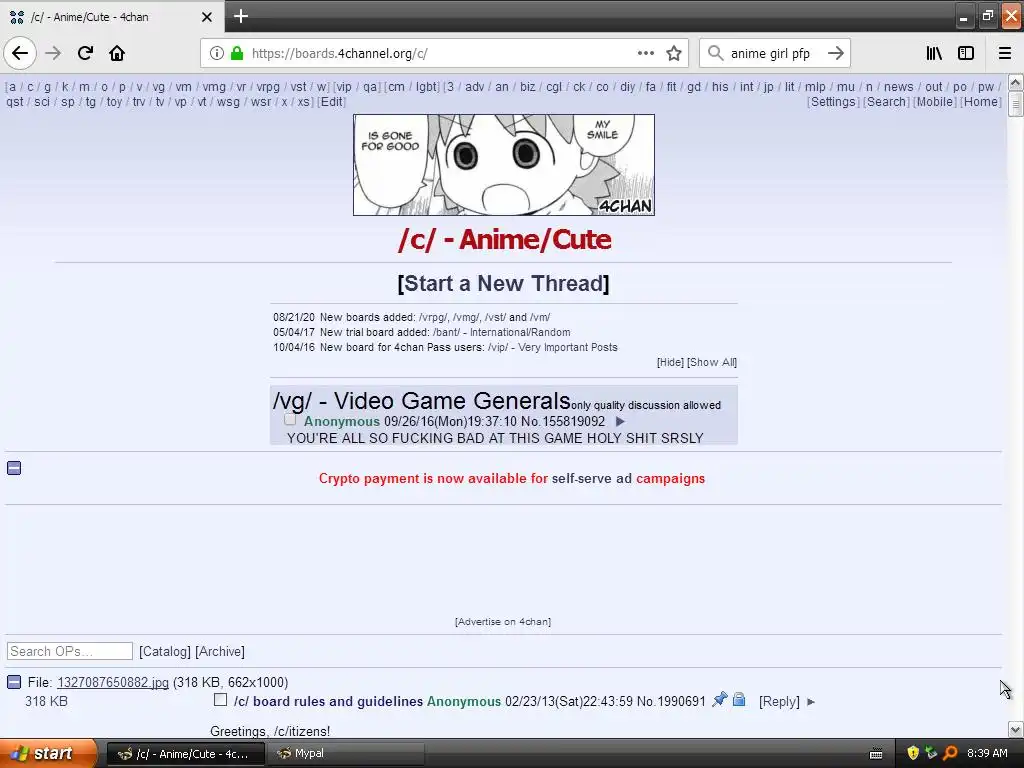
Task: Go to the news board link
Action: [x=899, y=87]
